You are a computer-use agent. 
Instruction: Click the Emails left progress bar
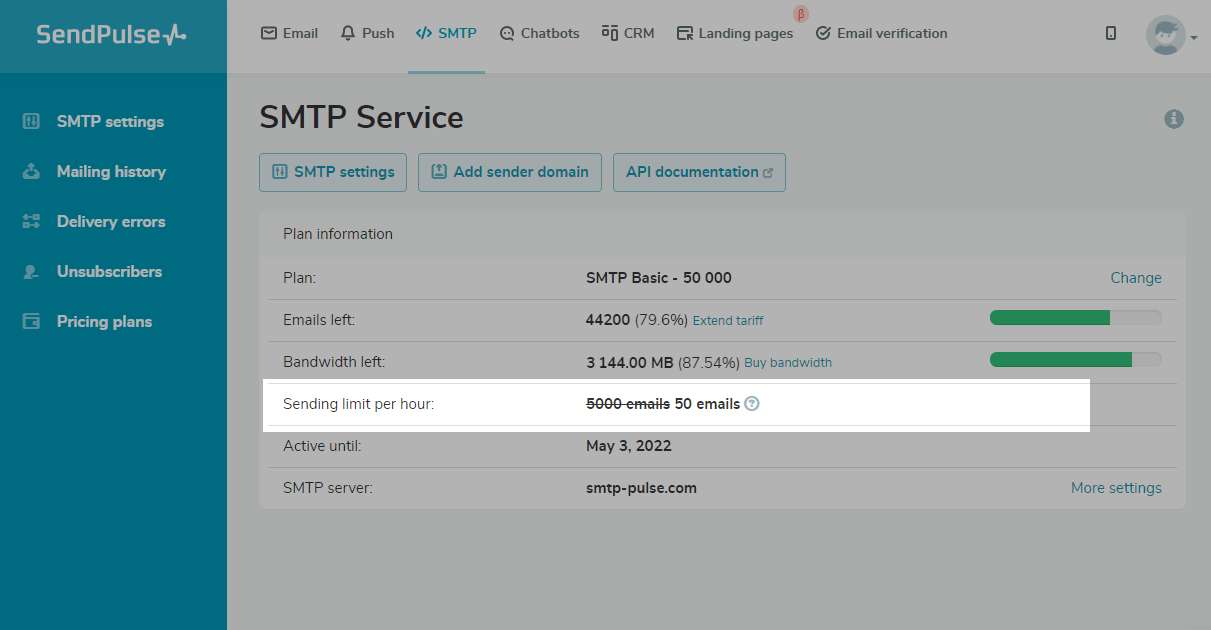1075,318
